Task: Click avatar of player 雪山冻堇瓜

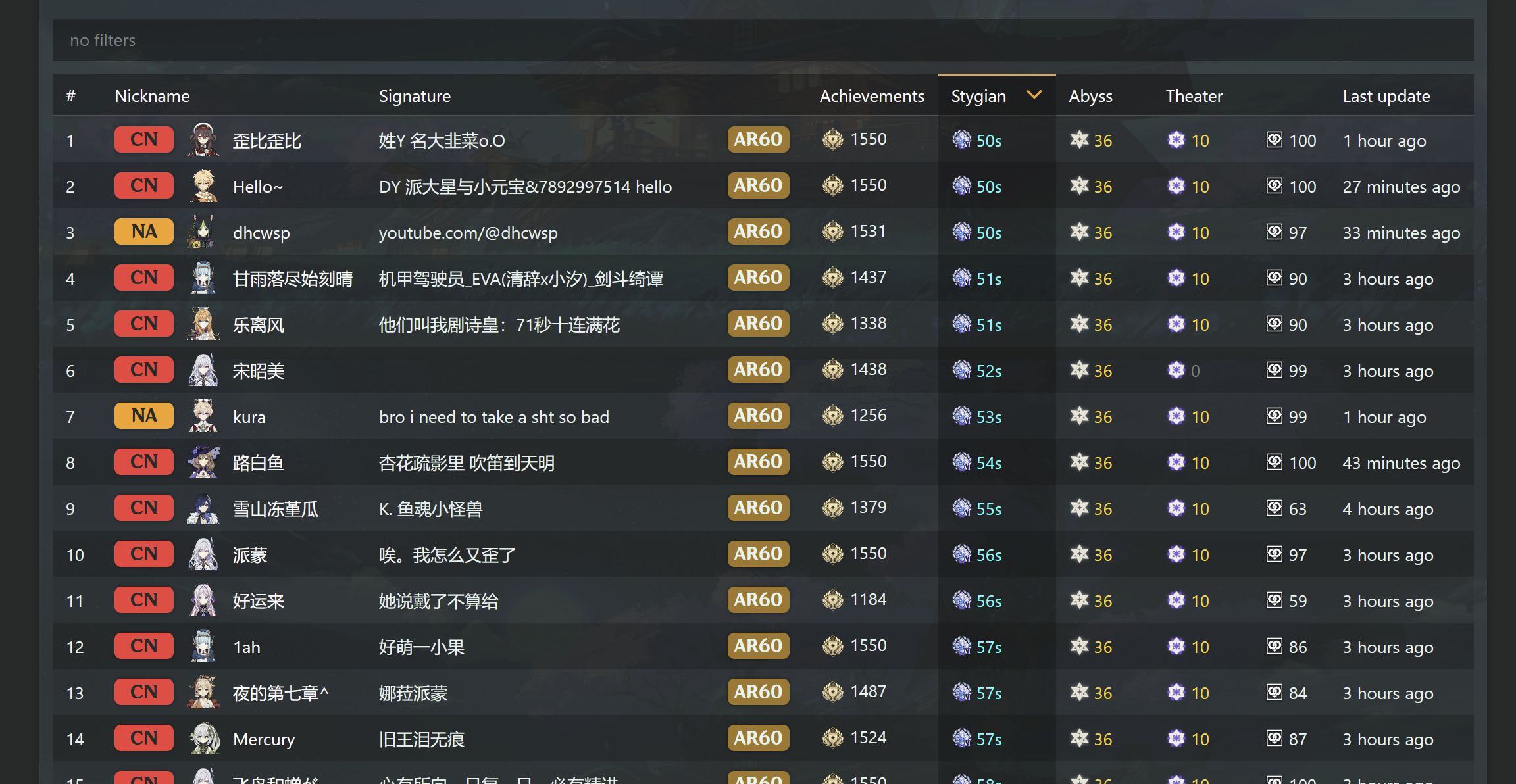Action: (203, 508)
